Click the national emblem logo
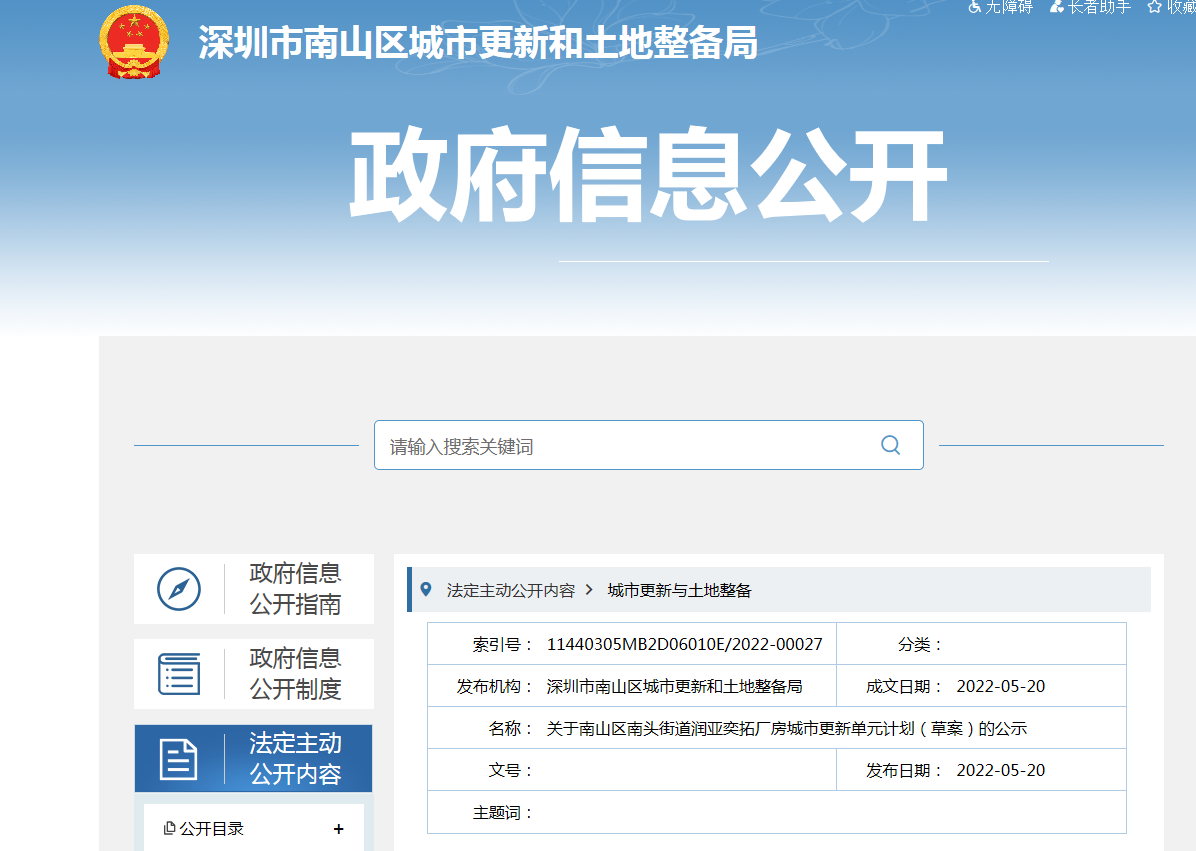Viewport: 1196px width, 851px height. coord(134,43)
